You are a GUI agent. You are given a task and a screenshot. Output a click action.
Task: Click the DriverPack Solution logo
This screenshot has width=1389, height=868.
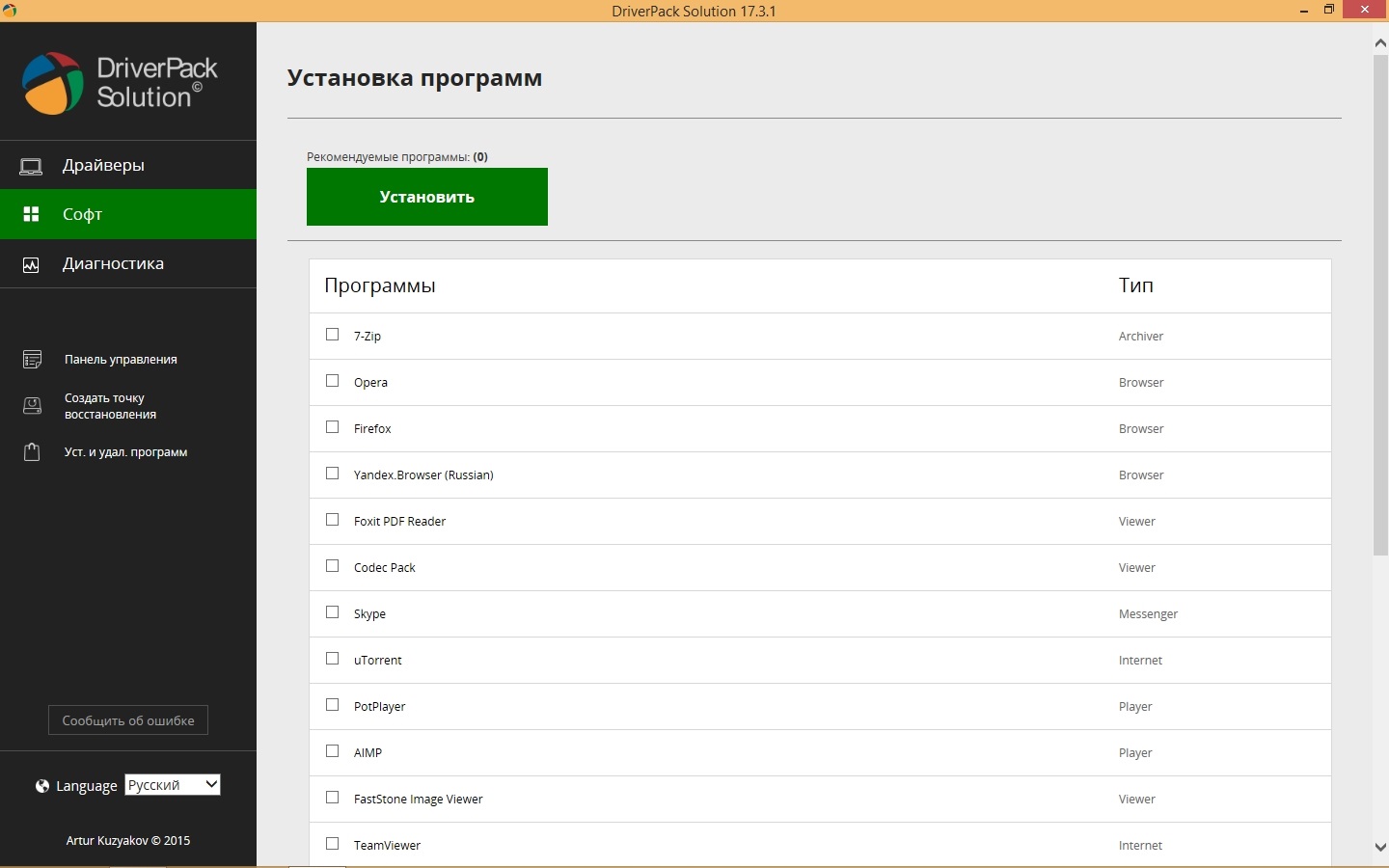tap(120, 83)
